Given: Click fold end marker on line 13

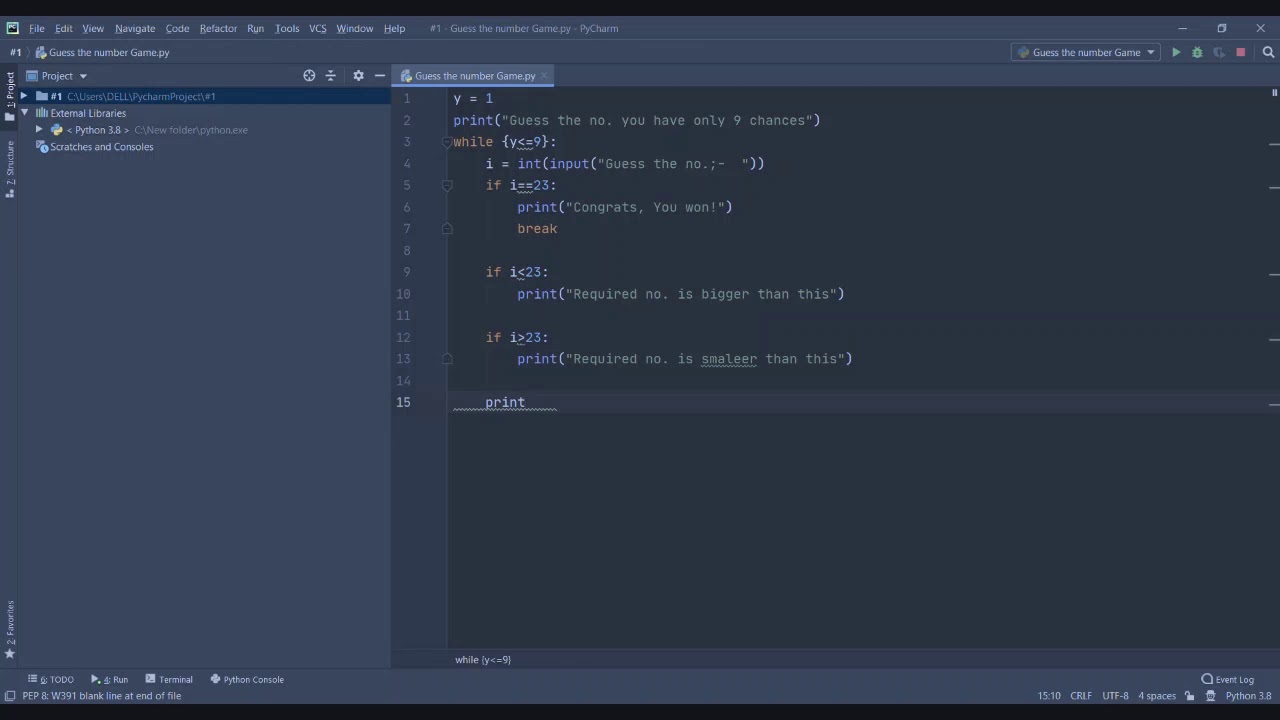Looking at the screenshot, I should click(447, 359).
